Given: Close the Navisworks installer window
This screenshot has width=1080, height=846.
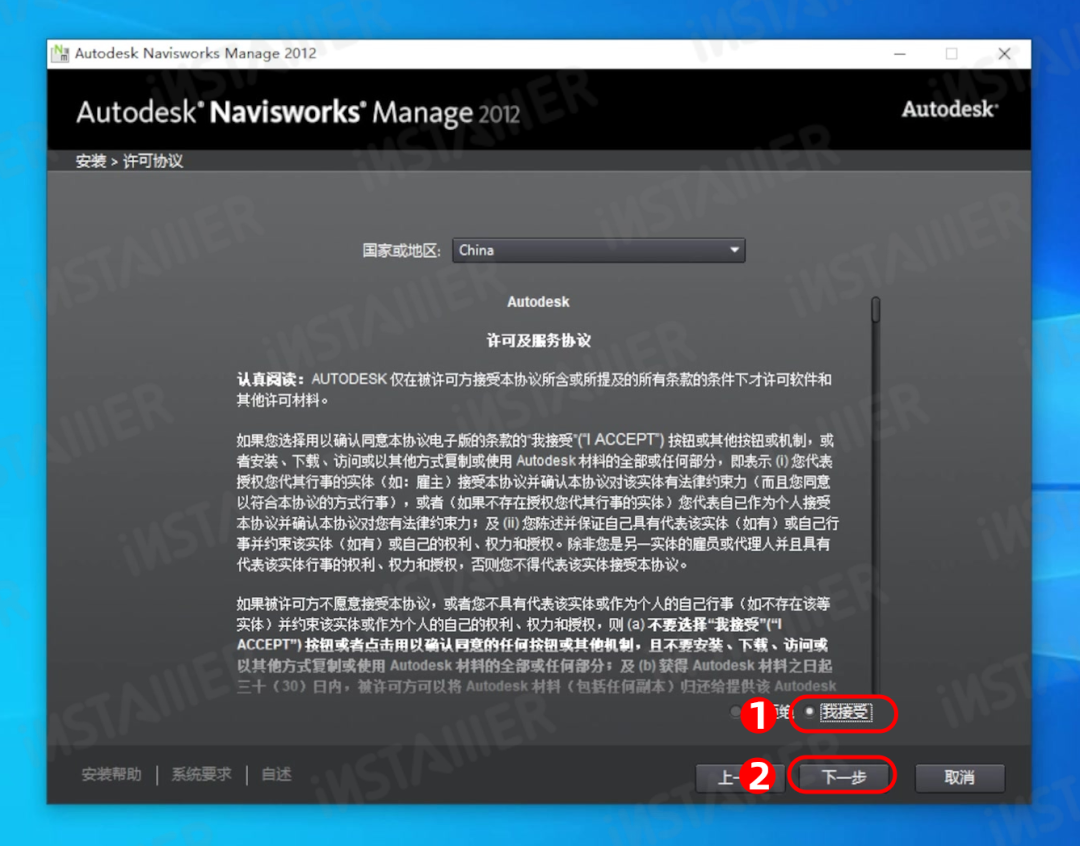Looking at the screenshot, I should [x=1004, y=54].
